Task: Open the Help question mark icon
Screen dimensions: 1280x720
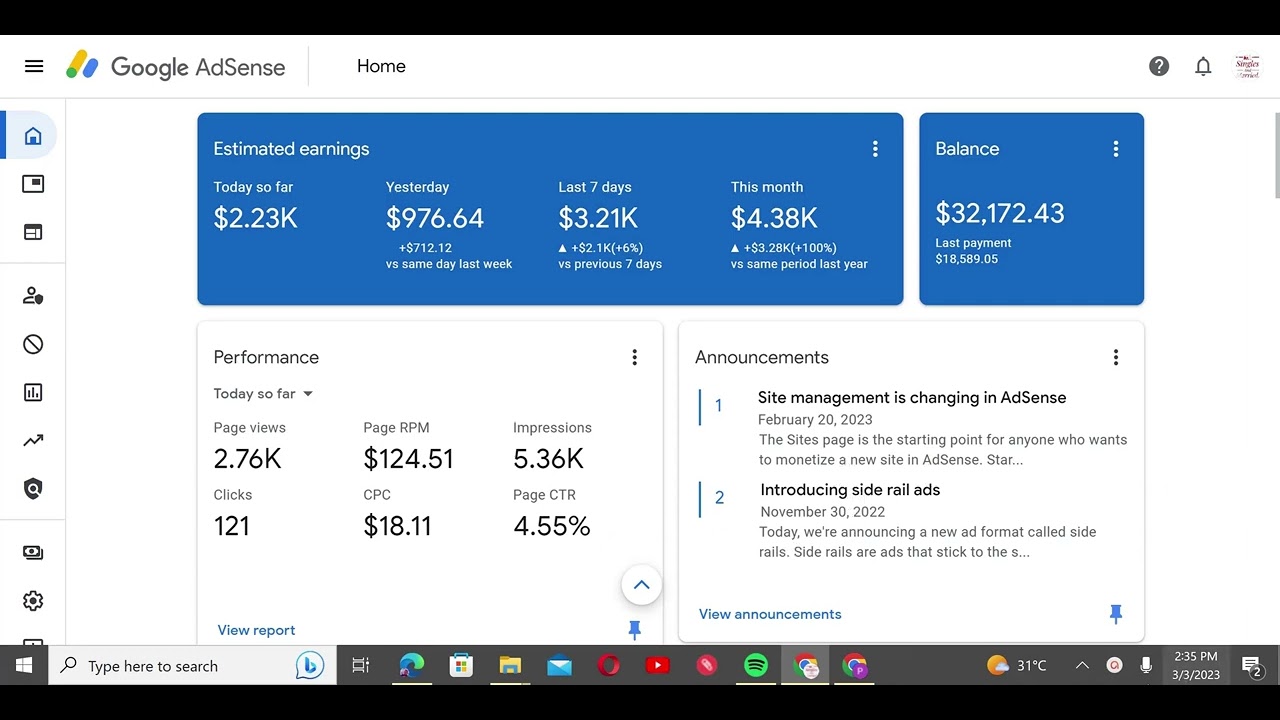Action: pos(1159,66)
